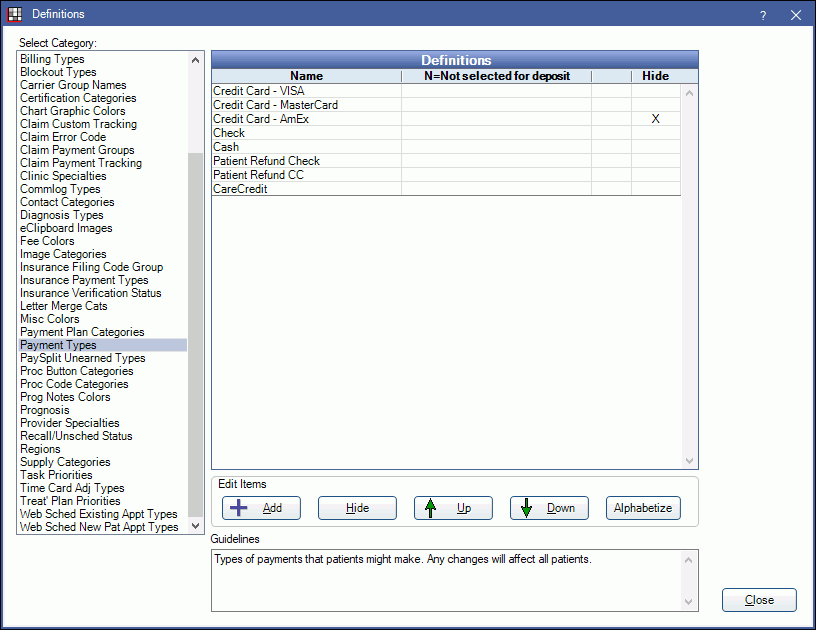Pick Treat' Plan Priorities category
816x630 pixels.
coord(103,501)
